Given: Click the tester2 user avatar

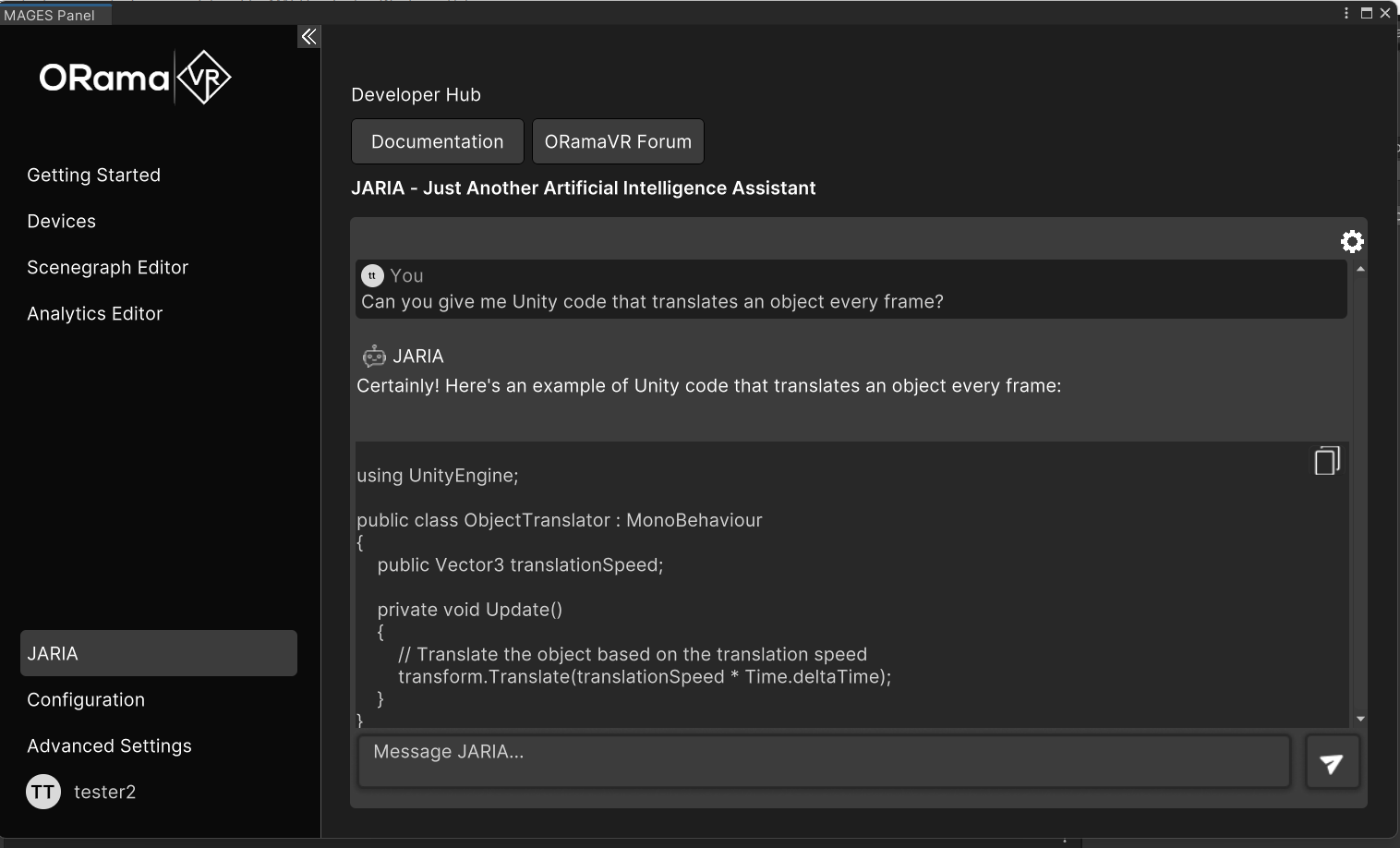Looking at the screenshot, I should [x=43, y=792].
